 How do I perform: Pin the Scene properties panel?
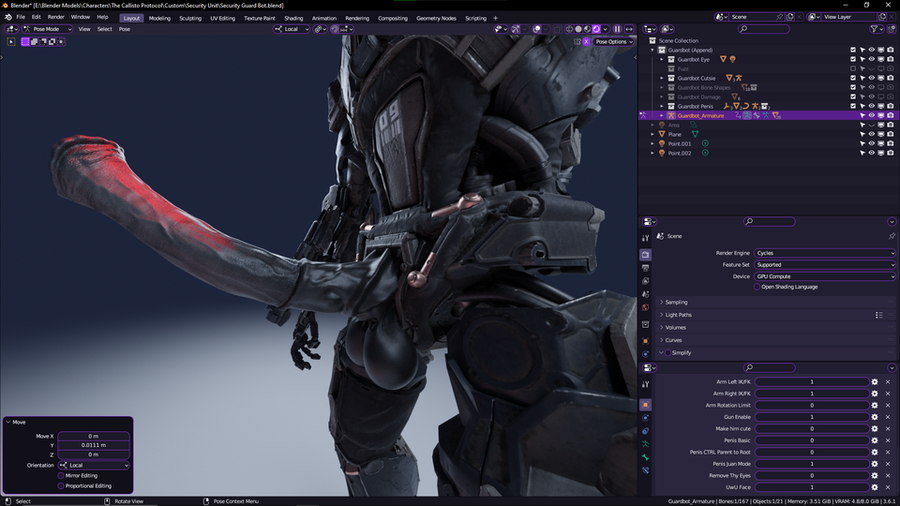891,236
